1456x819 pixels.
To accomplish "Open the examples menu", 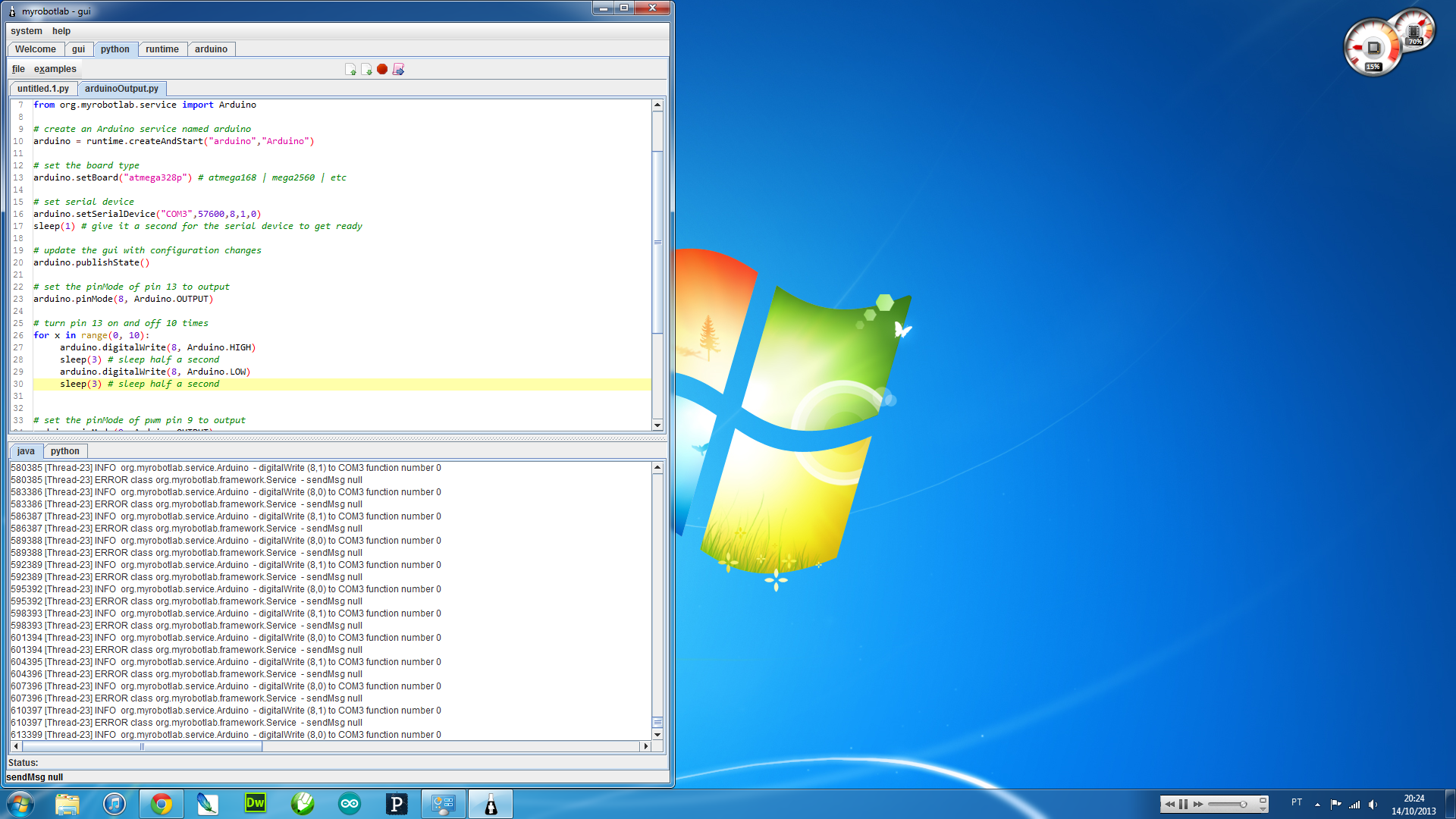I will pyautogui.click(x=55, y=69).
